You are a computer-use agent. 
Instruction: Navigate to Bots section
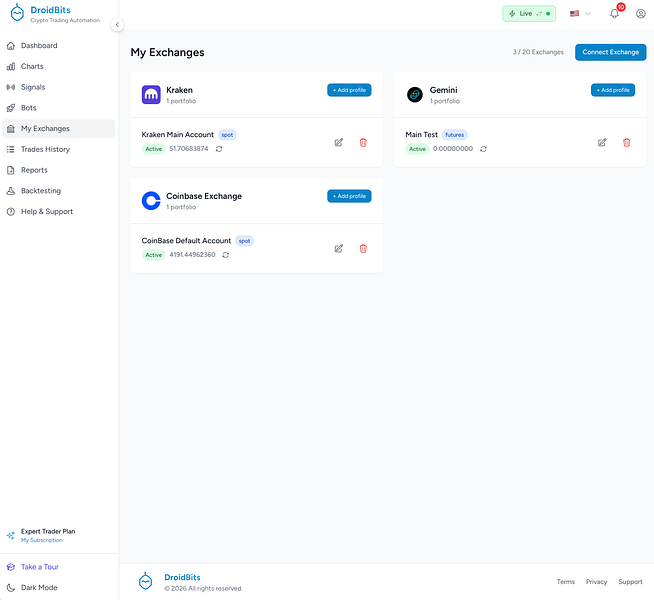(x=58, y=108)
